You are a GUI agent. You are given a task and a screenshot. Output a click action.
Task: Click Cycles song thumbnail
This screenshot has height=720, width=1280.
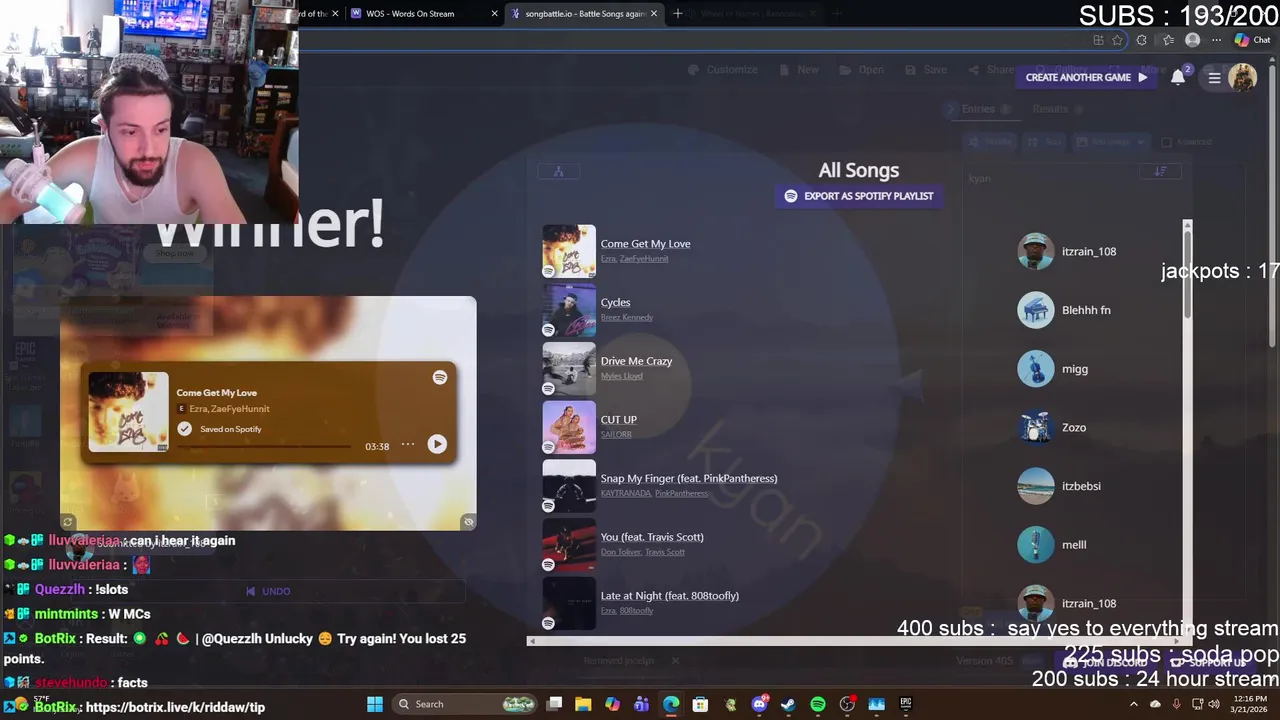point(569,310)
